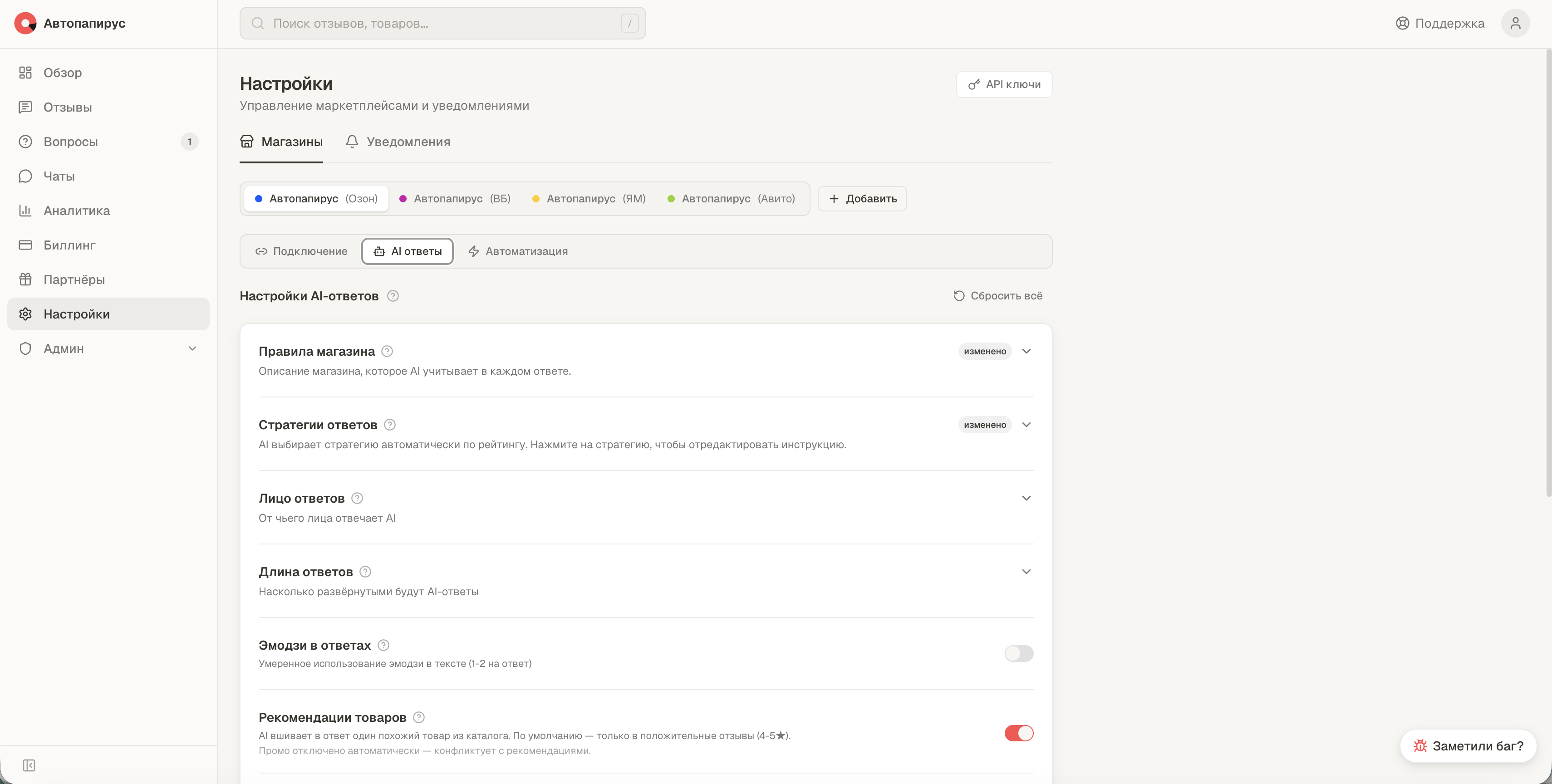Select Автопапирус (Авито) store
Screen dimensions: 1552x784
pos(731,199)
